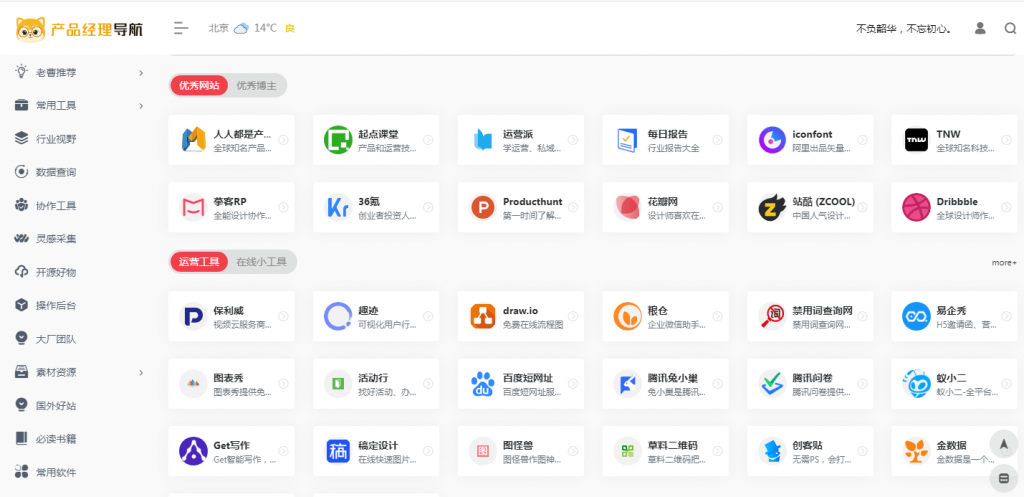Image resolution: width=1024 pixels, height=497 pixels.
Task: Click the 草料二维码 green QR icon
Action: tap(628, 451)
